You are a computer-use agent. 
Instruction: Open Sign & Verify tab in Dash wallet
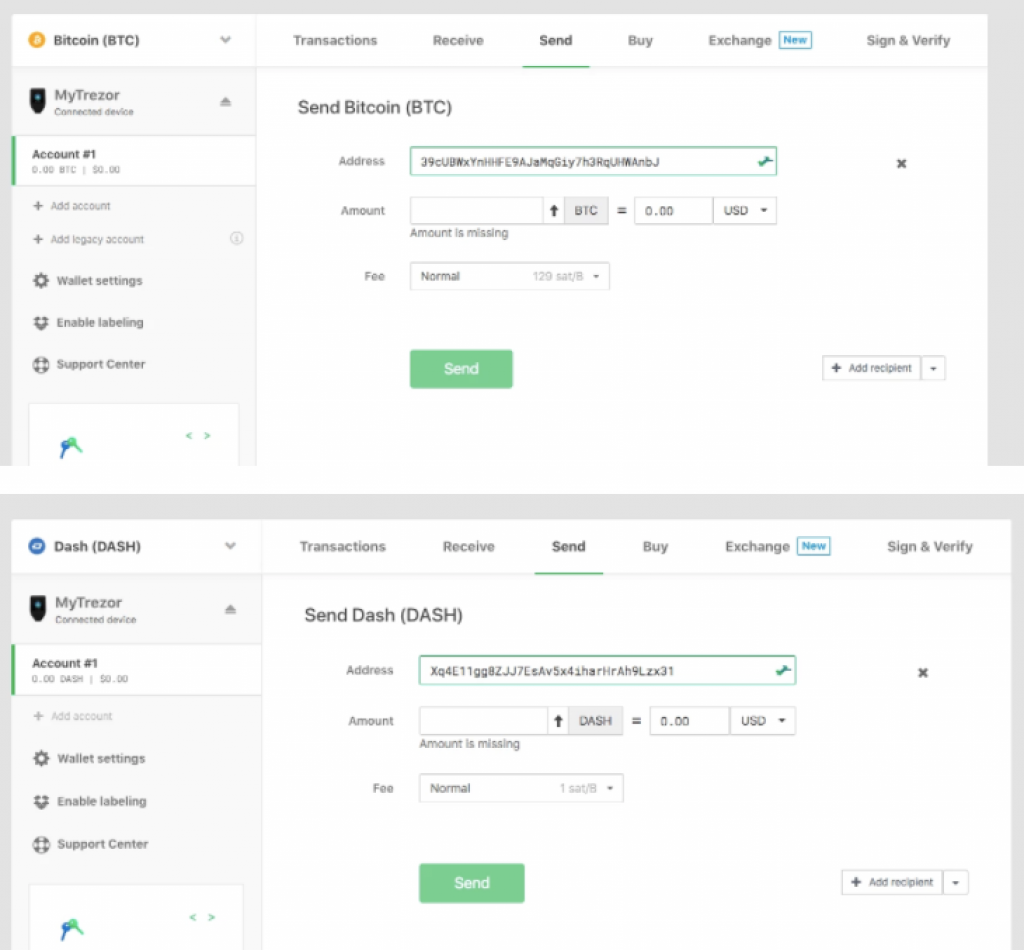(x=929, y=546)
